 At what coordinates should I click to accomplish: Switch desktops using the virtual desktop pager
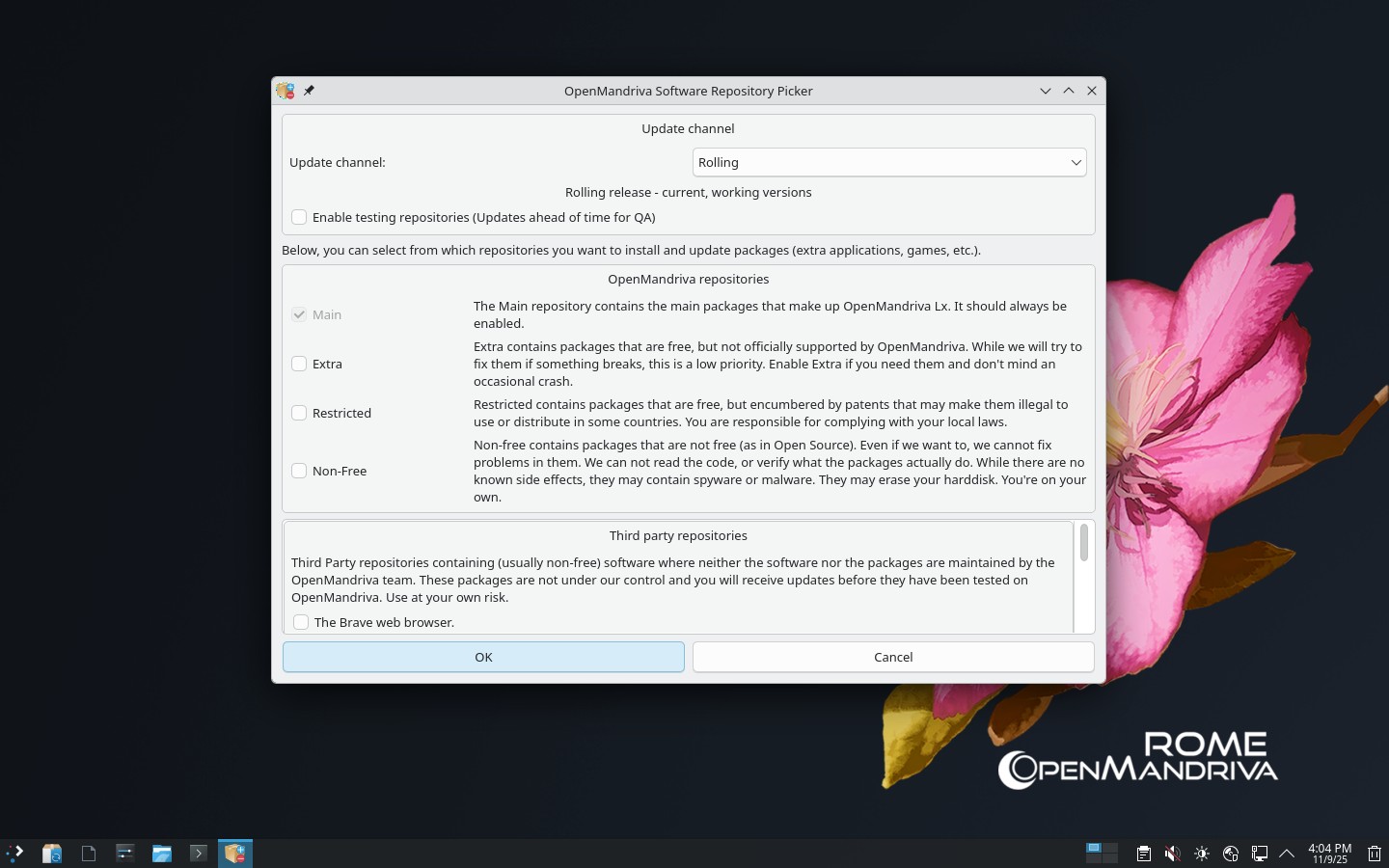point(1102,853)
